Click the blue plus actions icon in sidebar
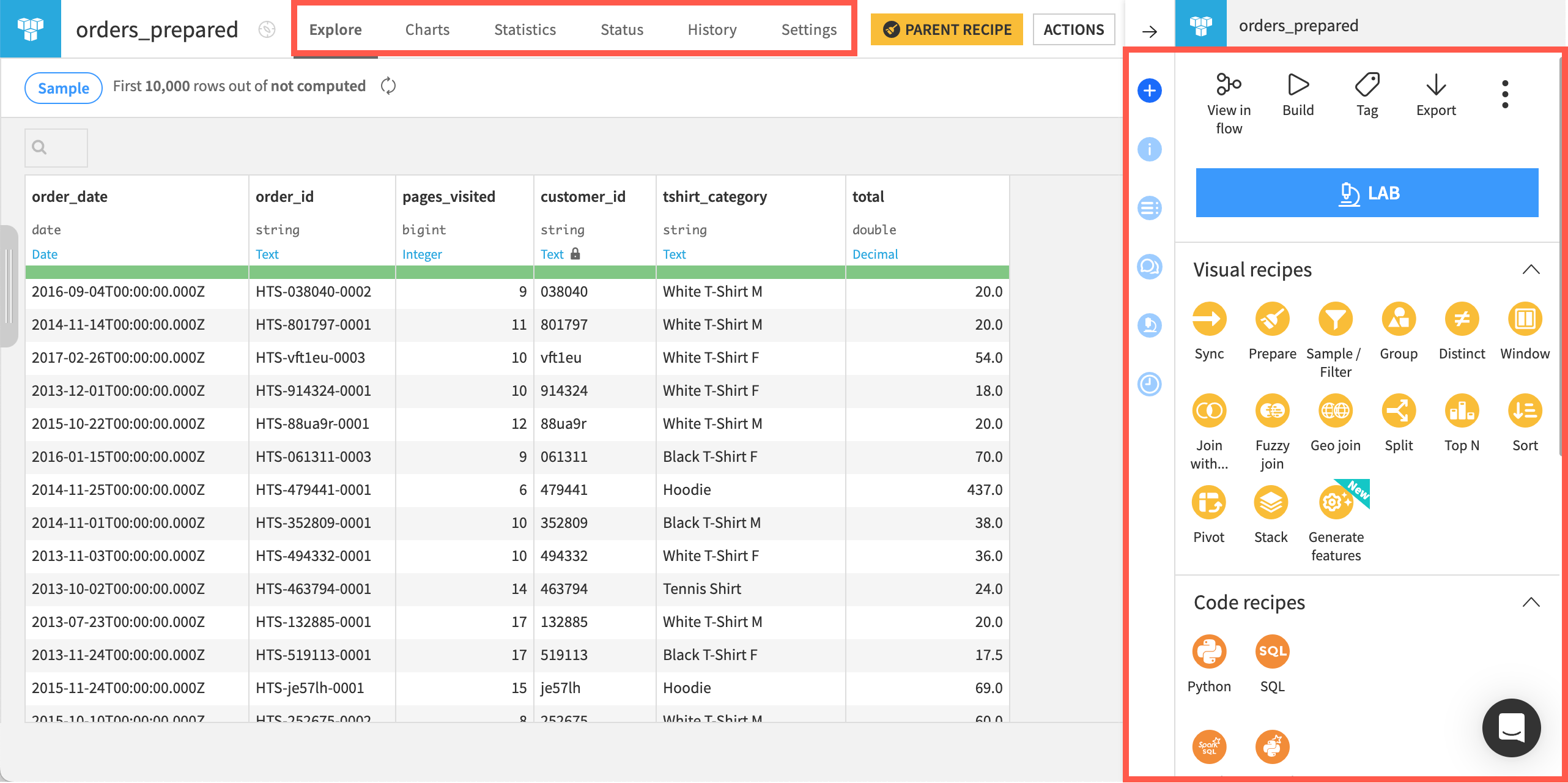Viewport: 1568px width, 783px height. click(x=1150, y=91)
